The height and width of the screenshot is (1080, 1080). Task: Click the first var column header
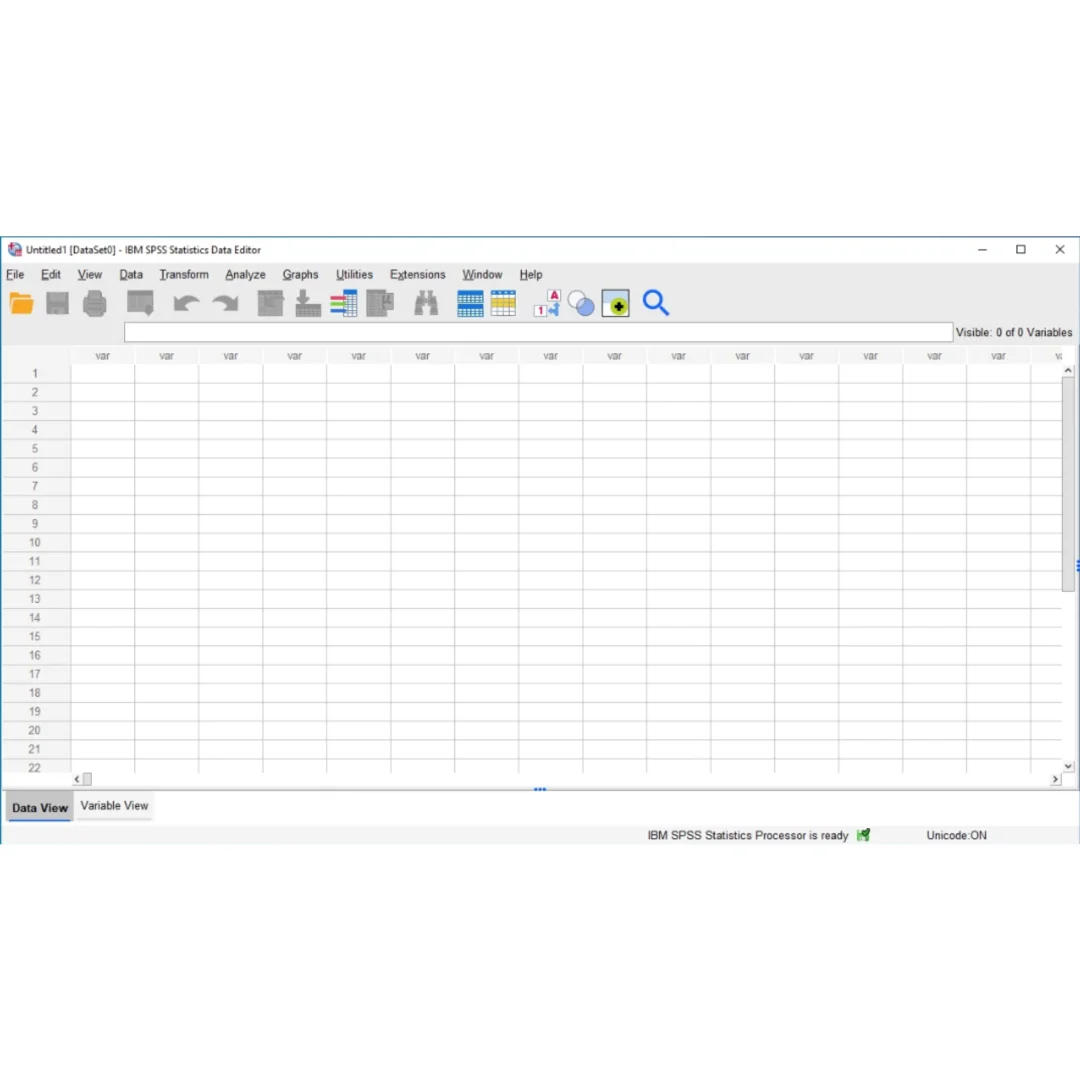pyautogui.click(x=102, y=356)
